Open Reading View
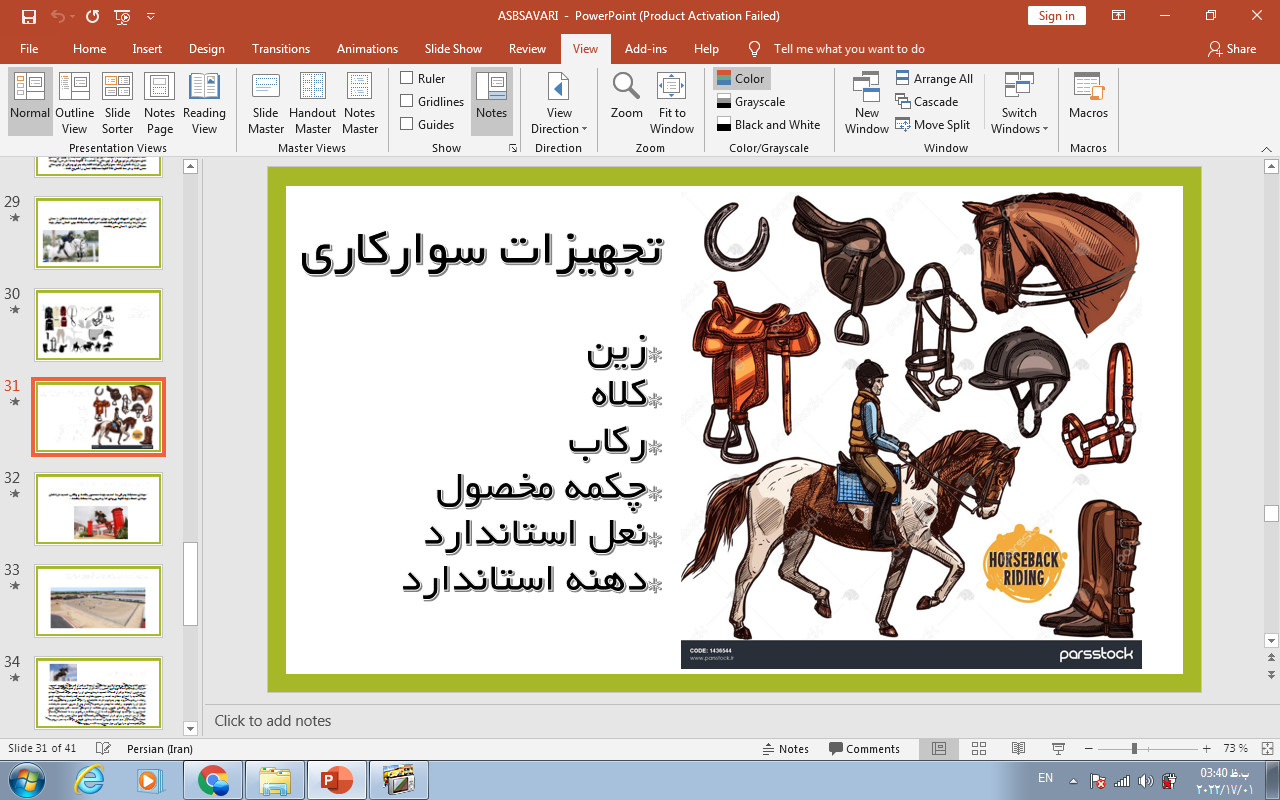This screenshot has height=800, width=1280. tap(204, 102)
